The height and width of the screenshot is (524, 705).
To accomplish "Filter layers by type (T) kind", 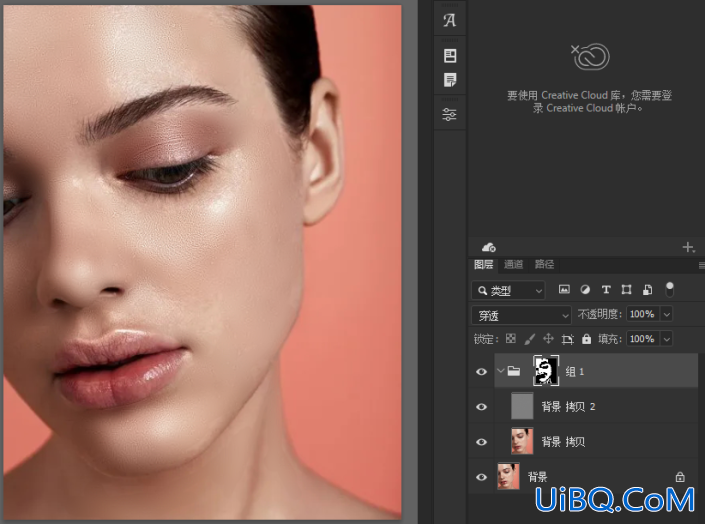I will pyautogui.click(x=606, y=289).
